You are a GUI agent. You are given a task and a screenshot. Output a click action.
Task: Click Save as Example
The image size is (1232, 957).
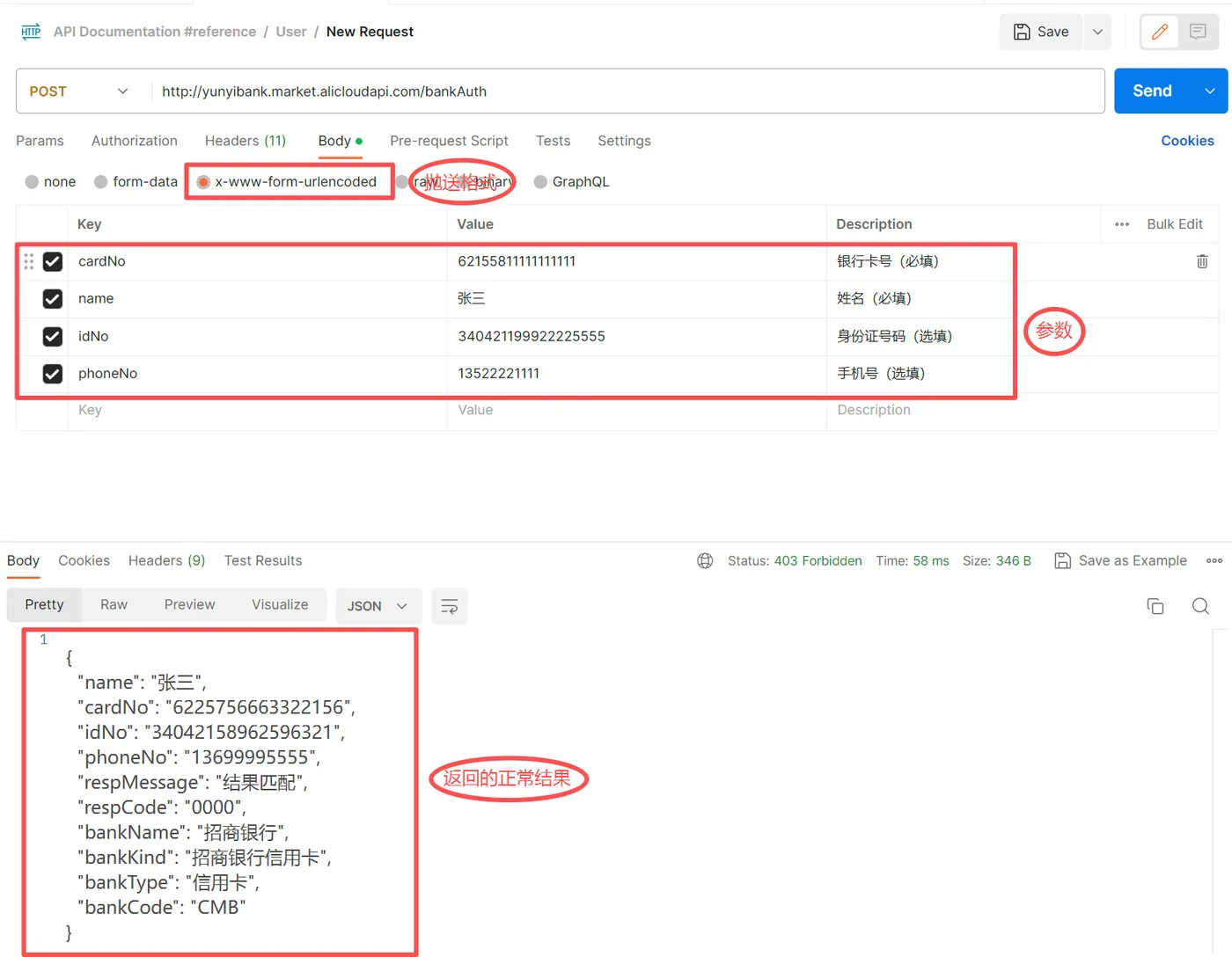1121,560
